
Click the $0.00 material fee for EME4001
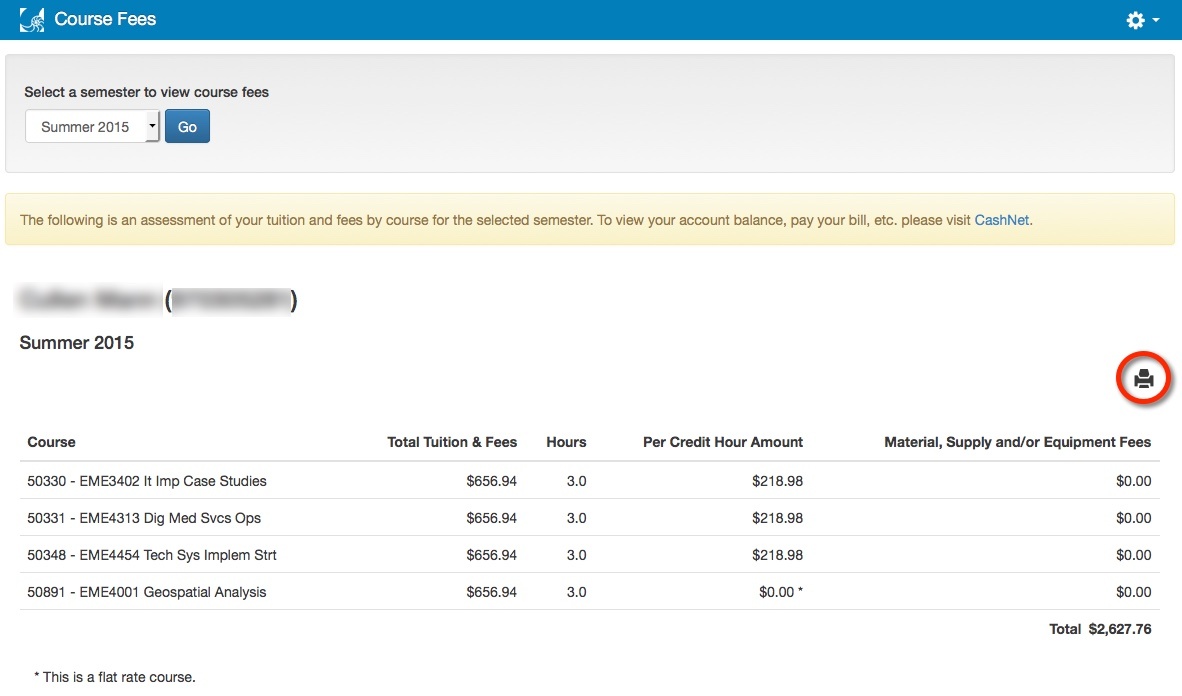click(x=1134, y=592)
